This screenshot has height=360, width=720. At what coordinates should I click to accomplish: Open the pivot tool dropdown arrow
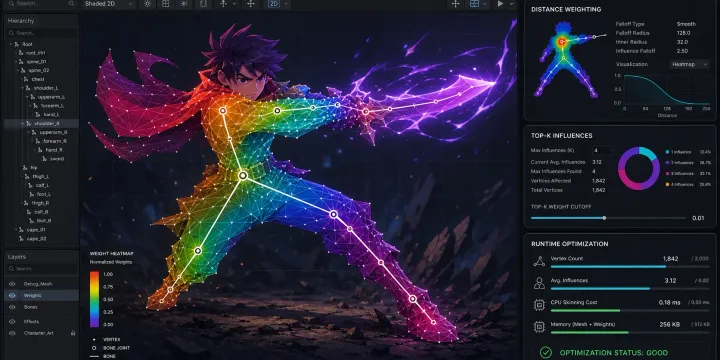(x=234, y=4)
